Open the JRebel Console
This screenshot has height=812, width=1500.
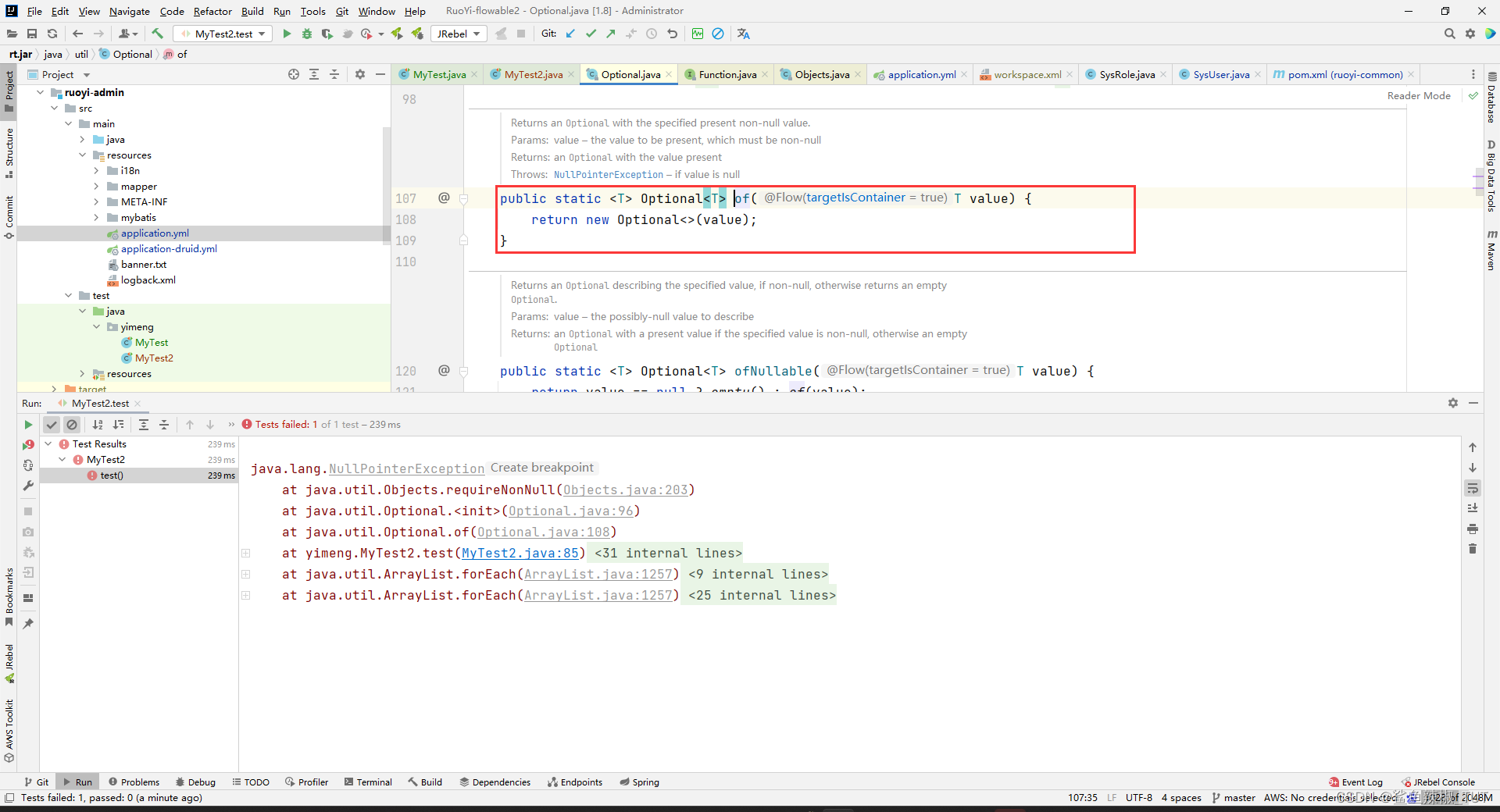point(1437,782)
